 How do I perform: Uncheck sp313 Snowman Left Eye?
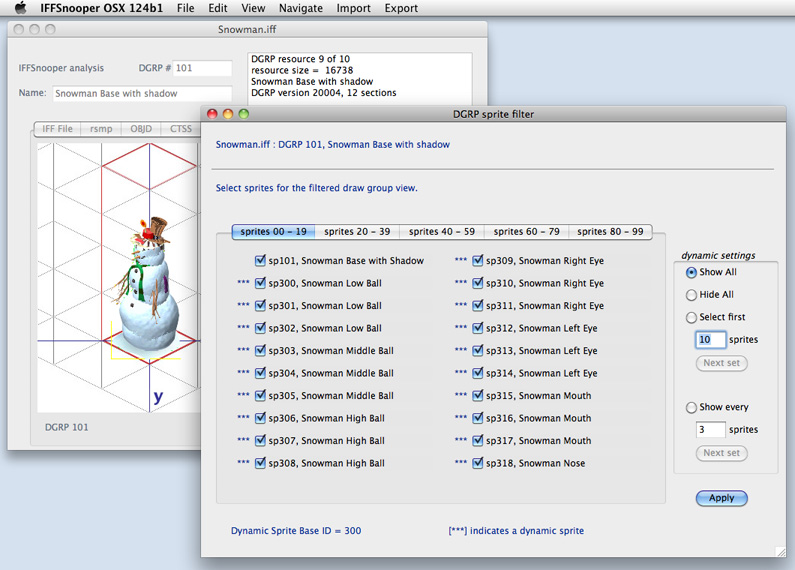(478, 350)
